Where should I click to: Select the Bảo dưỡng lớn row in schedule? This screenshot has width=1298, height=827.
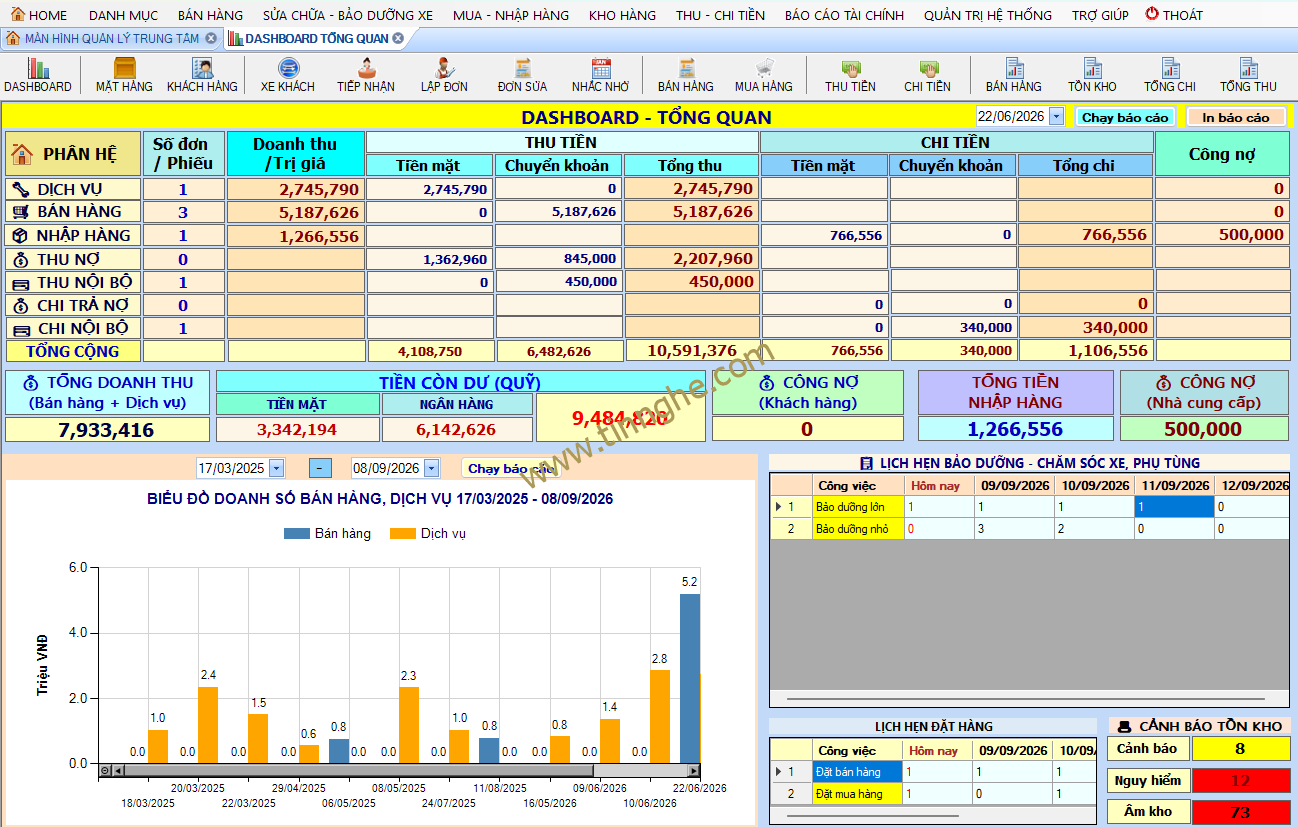tap(1030, 507)
